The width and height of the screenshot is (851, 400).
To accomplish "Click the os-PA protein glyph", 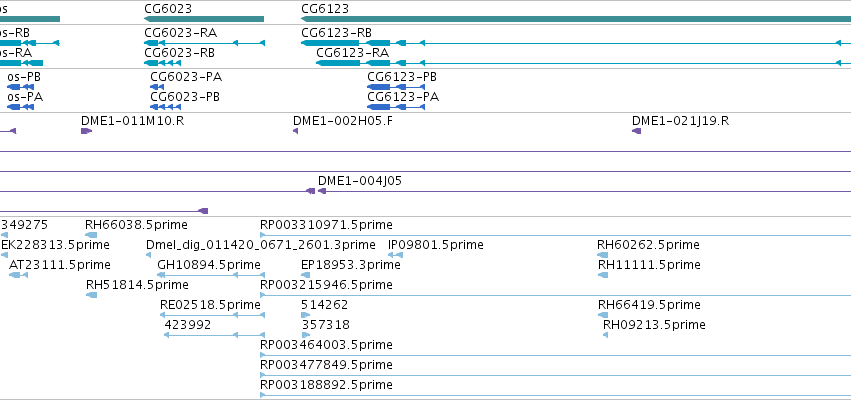I will pyautogui.click(x=20, y=107).
